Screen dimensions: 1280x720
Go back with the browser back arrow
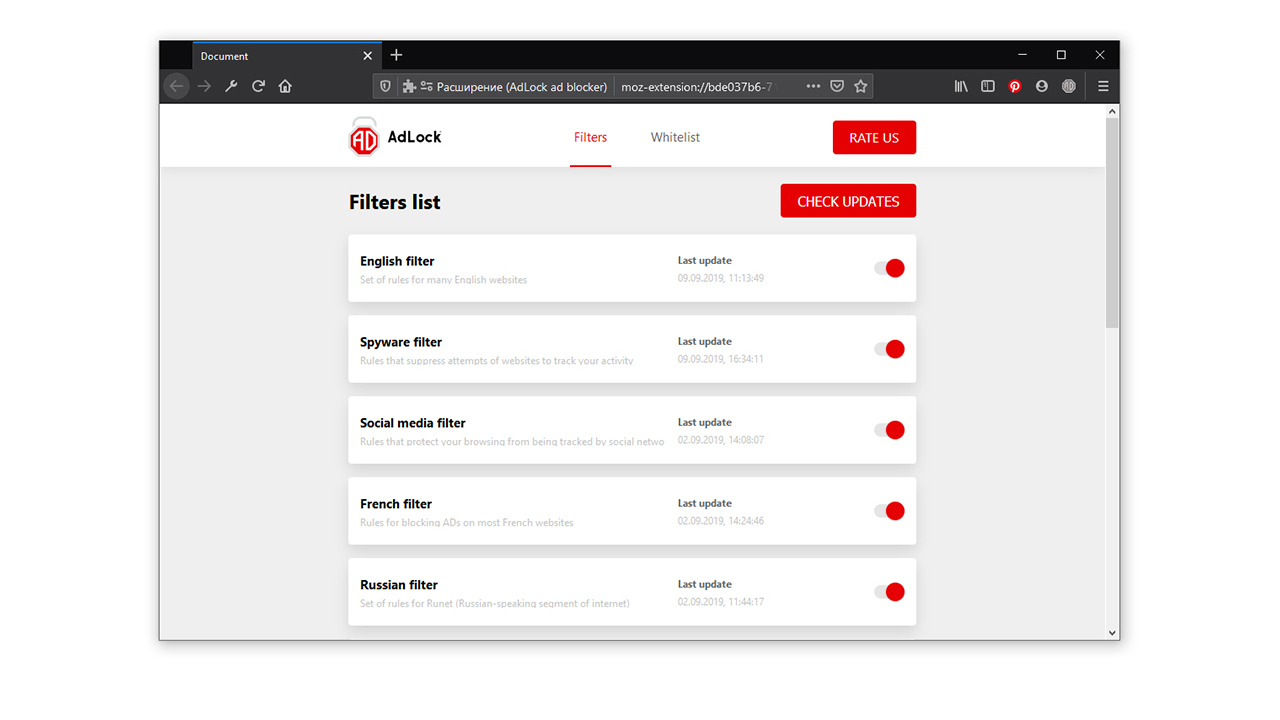[177, 87]
